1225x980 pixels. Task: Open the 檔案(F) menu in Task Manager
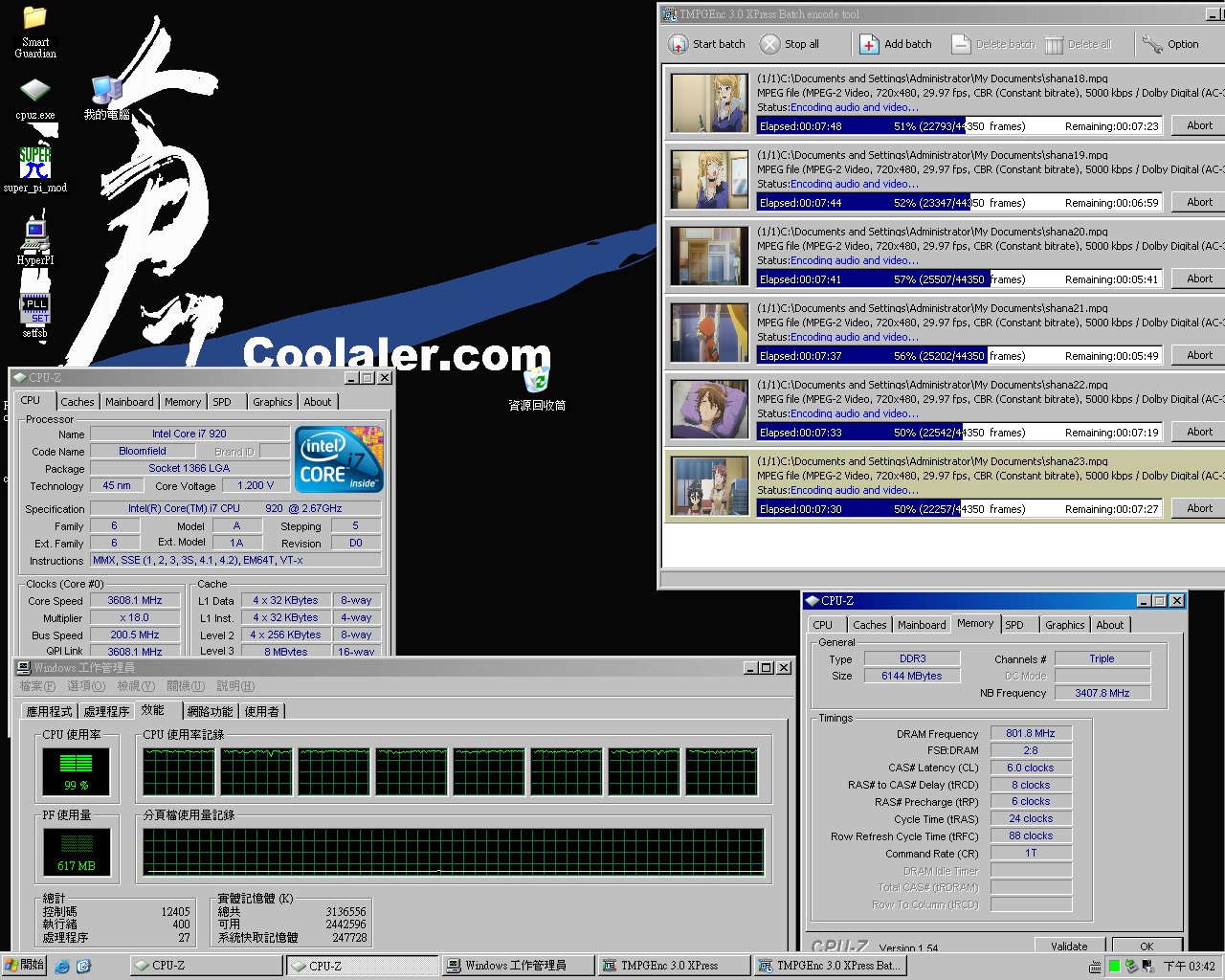pos(37,686)
